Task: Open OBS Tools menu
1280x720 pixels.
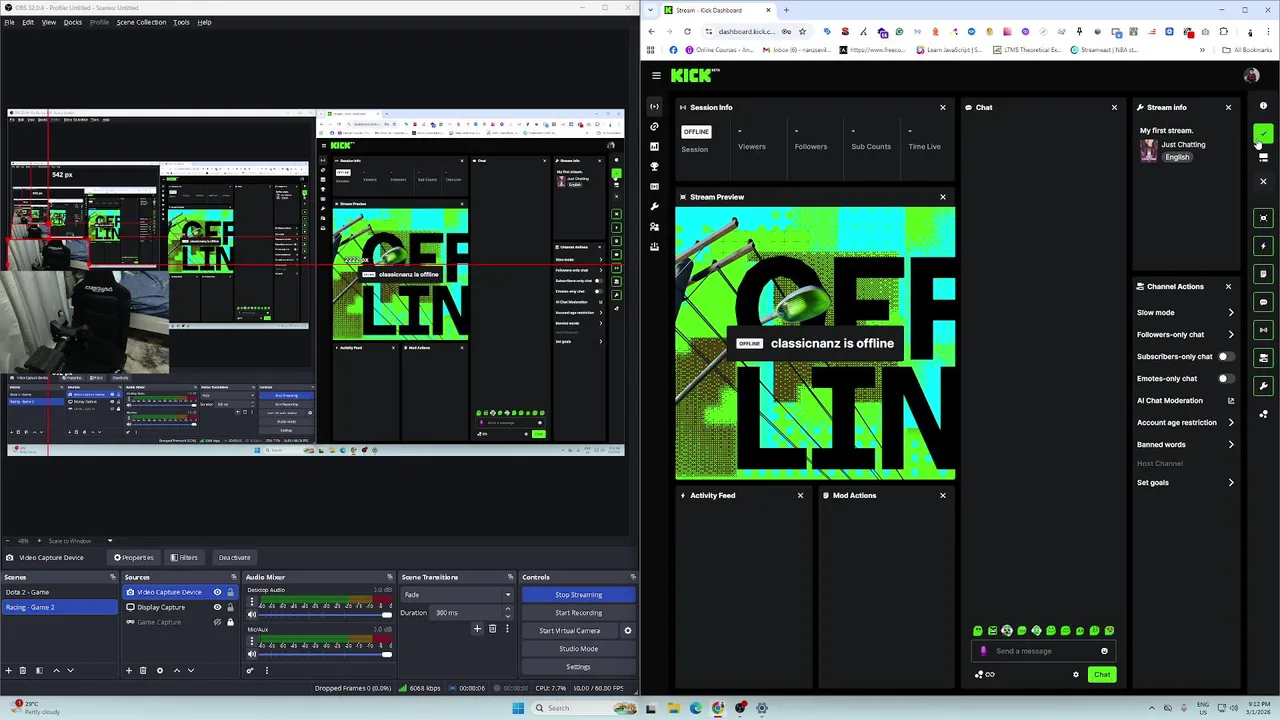Action: 181,22
